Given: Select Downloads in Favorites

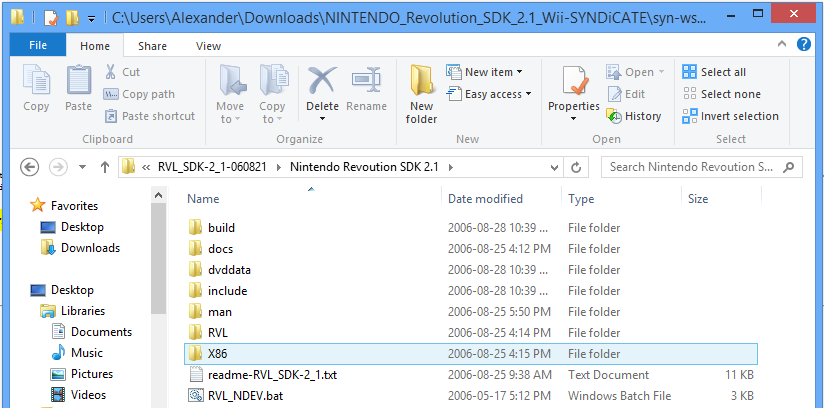Looking at the screenshot, I should pos(80,248).
